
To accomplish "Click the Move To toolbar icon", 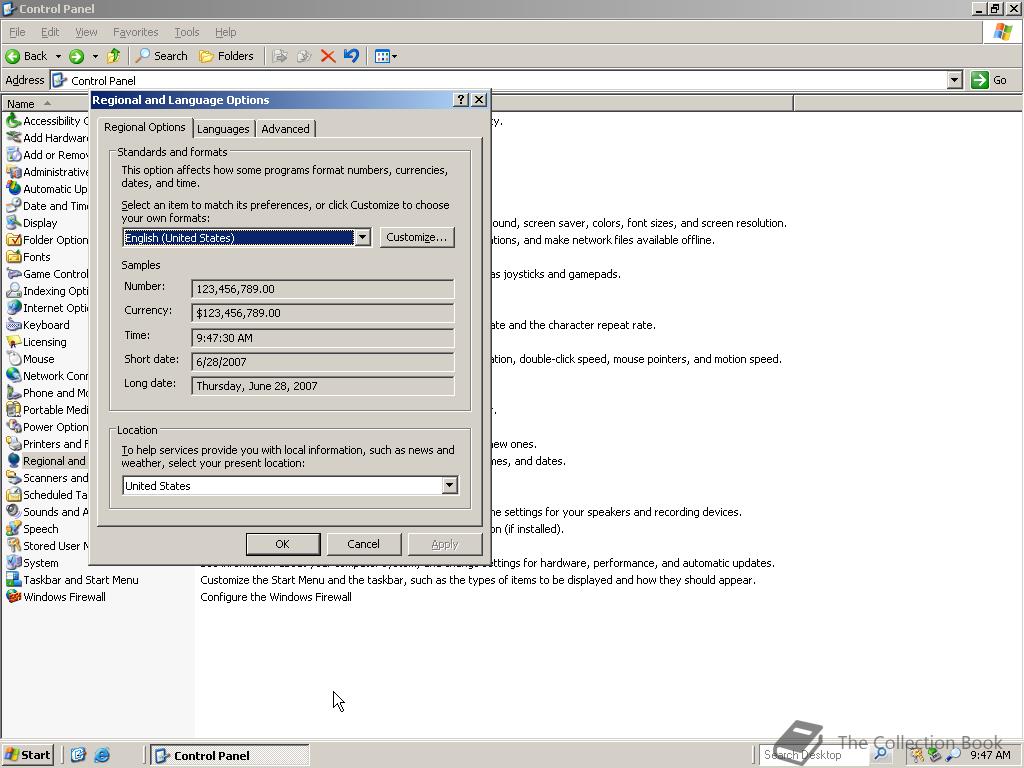I will (x=280, y=56).
